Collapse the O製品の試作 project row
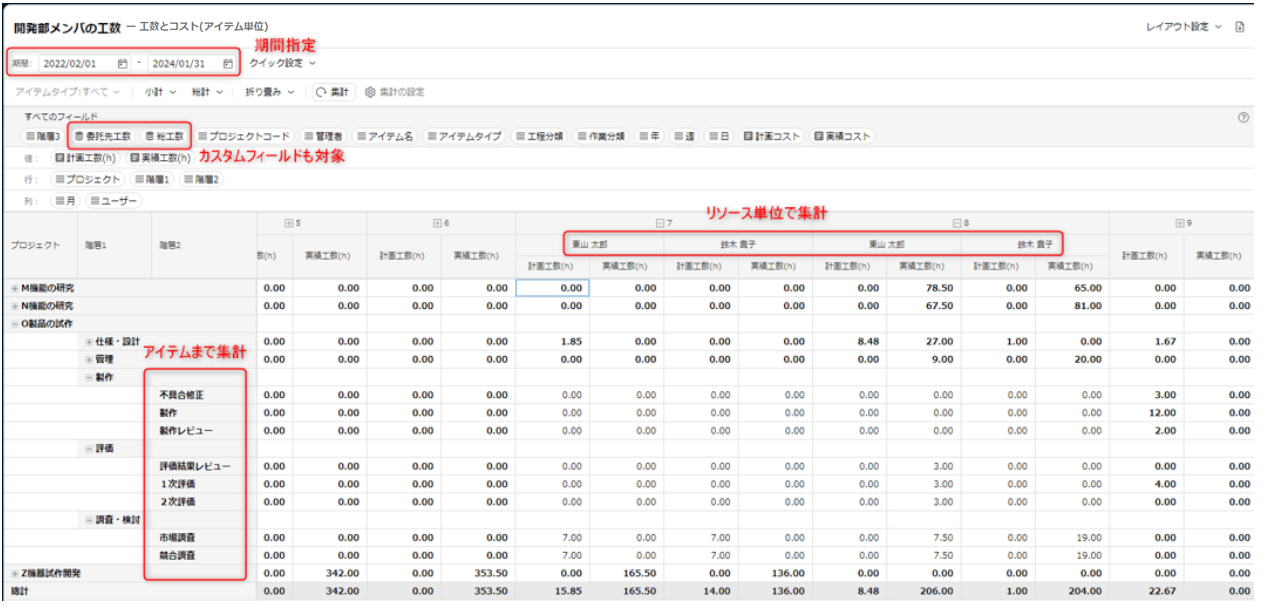Screen dimensions: 1269x614 (15, 323)
